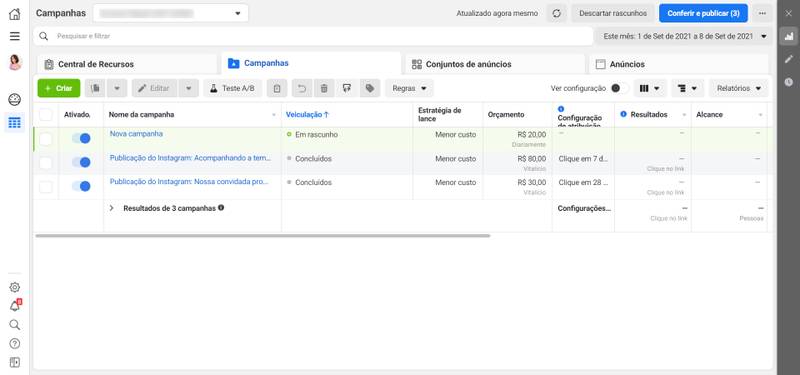Click the Teste A/B button
This screenshot has height=375, width=800.
coord(233,88)
